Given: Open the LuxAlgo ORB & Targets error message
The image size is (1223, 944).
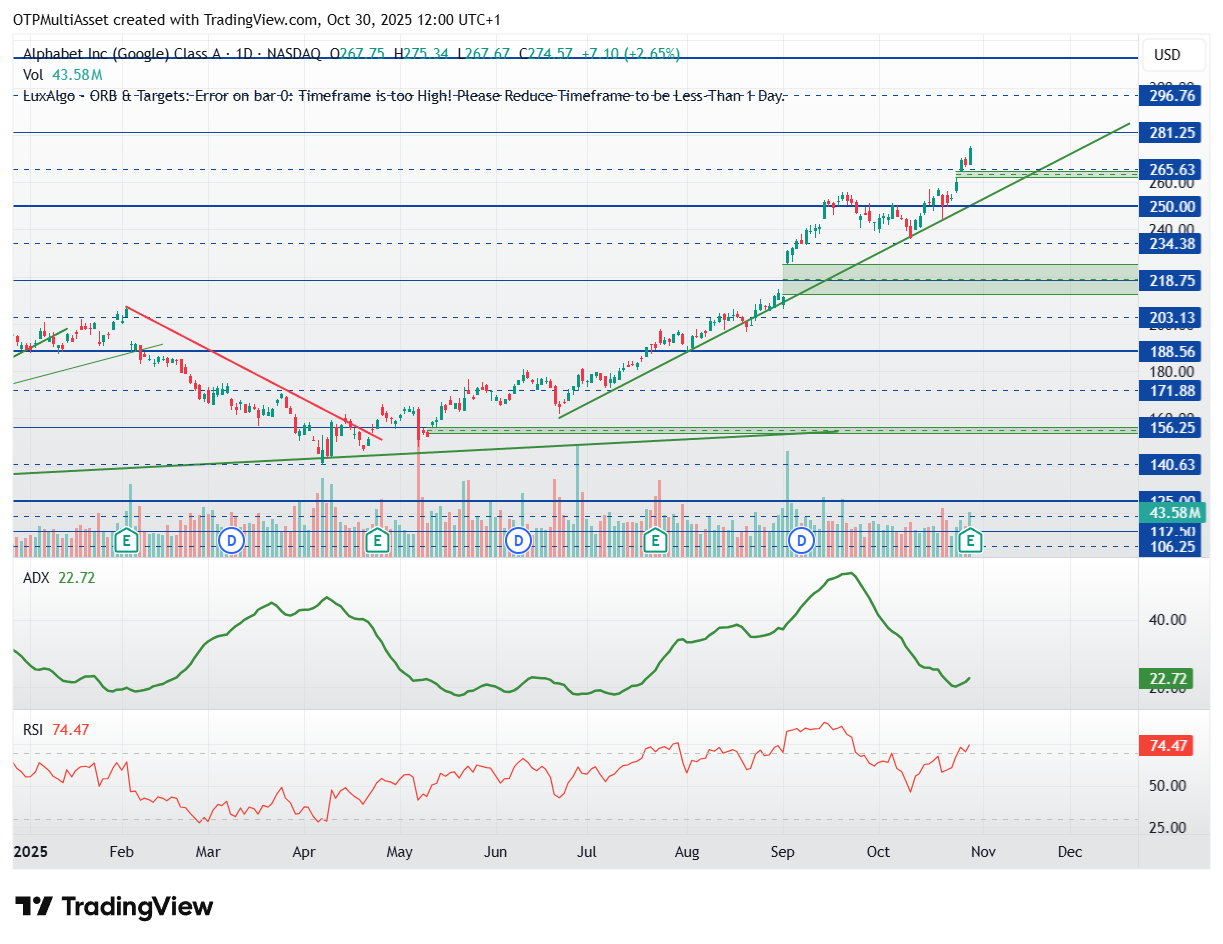Looking at the screenshot, I should (404, 96).
